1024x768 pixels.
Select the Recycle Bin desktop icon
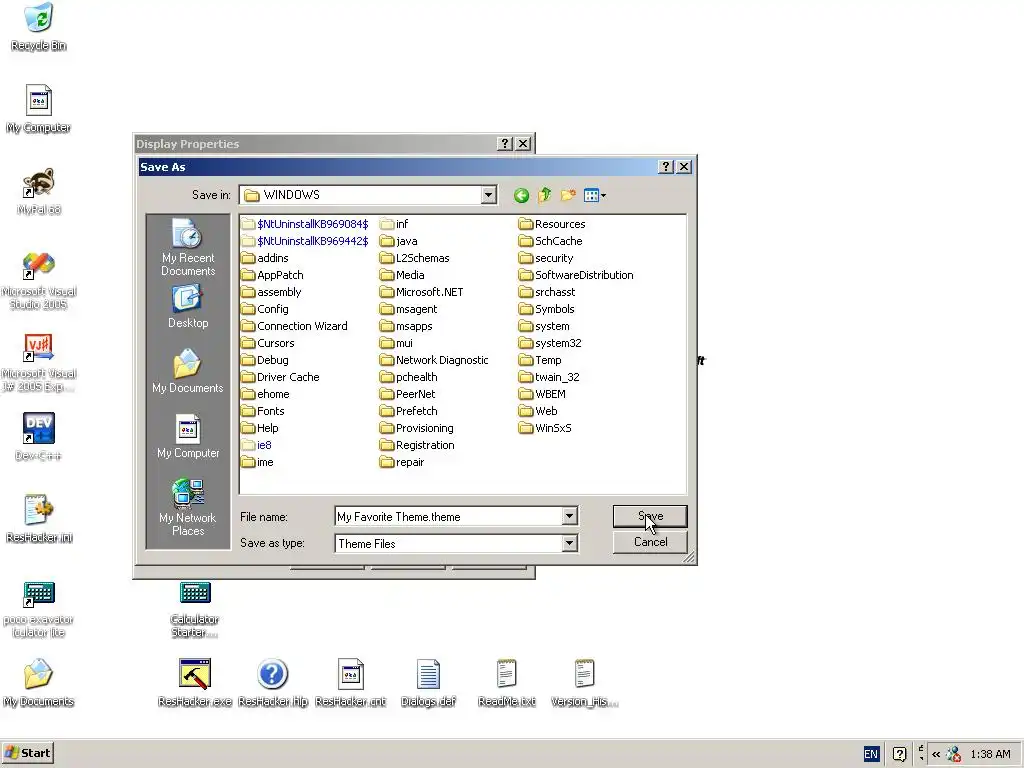[x=39, y=27]
